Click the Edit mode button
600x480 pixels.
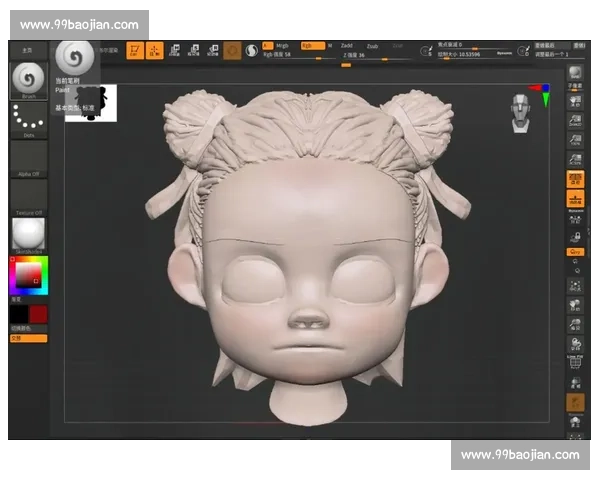coord(135,50)
